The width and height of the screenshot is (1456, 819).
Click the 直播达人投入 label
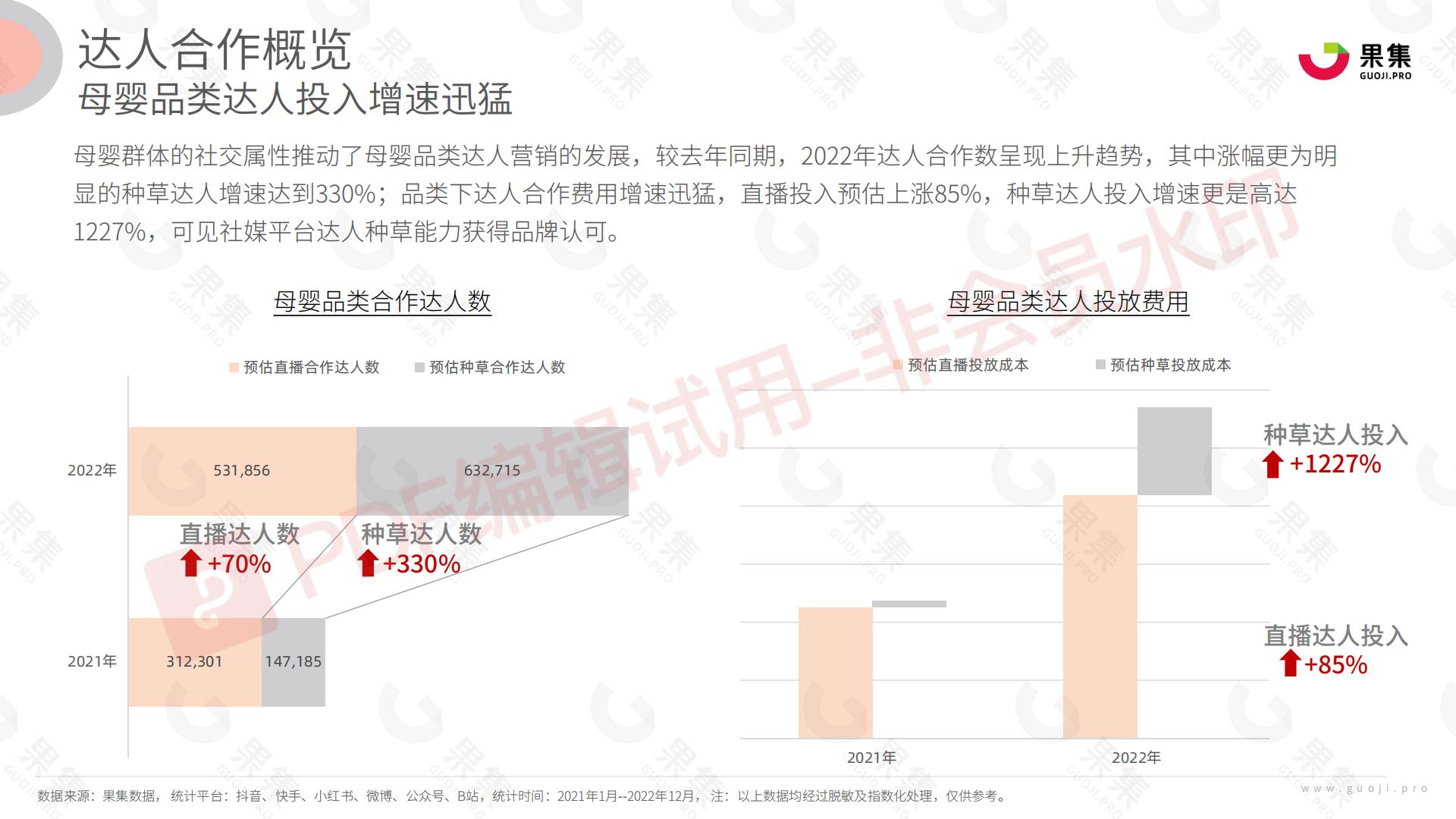point(1336,635)
